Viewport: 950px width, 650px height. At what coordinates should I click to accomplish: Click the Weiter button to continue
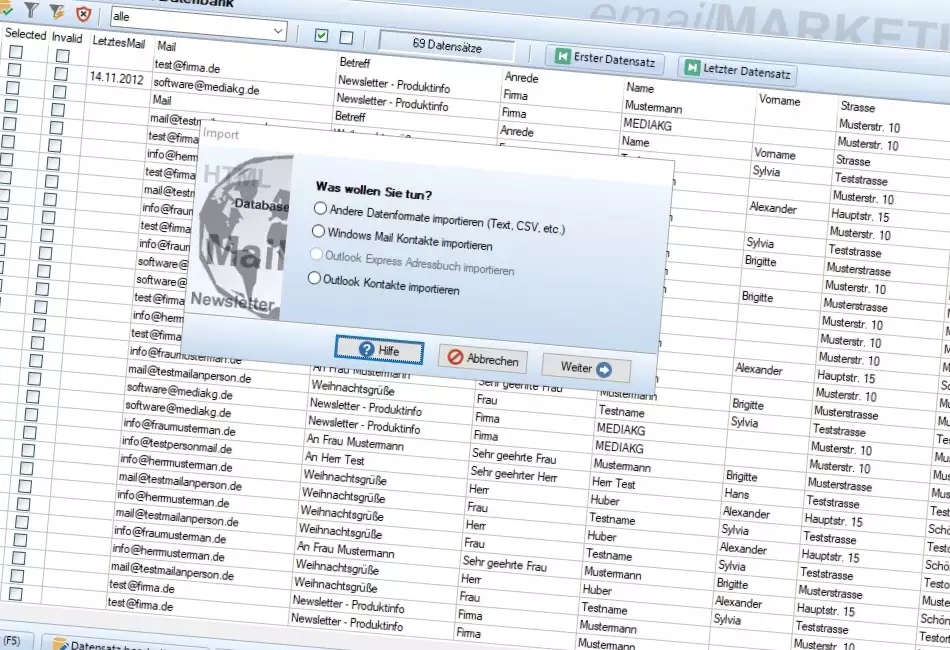pyautogui.click(x=586, y=368)
